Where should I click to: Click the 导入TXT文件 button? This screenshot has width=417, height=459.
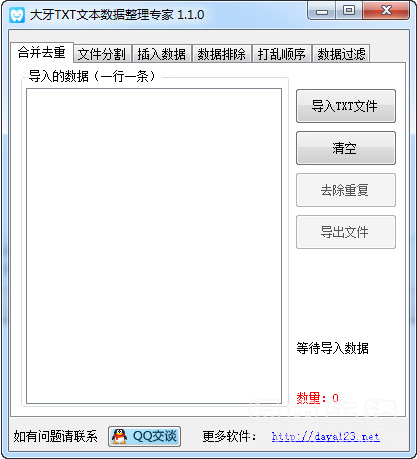pos(346,106)
